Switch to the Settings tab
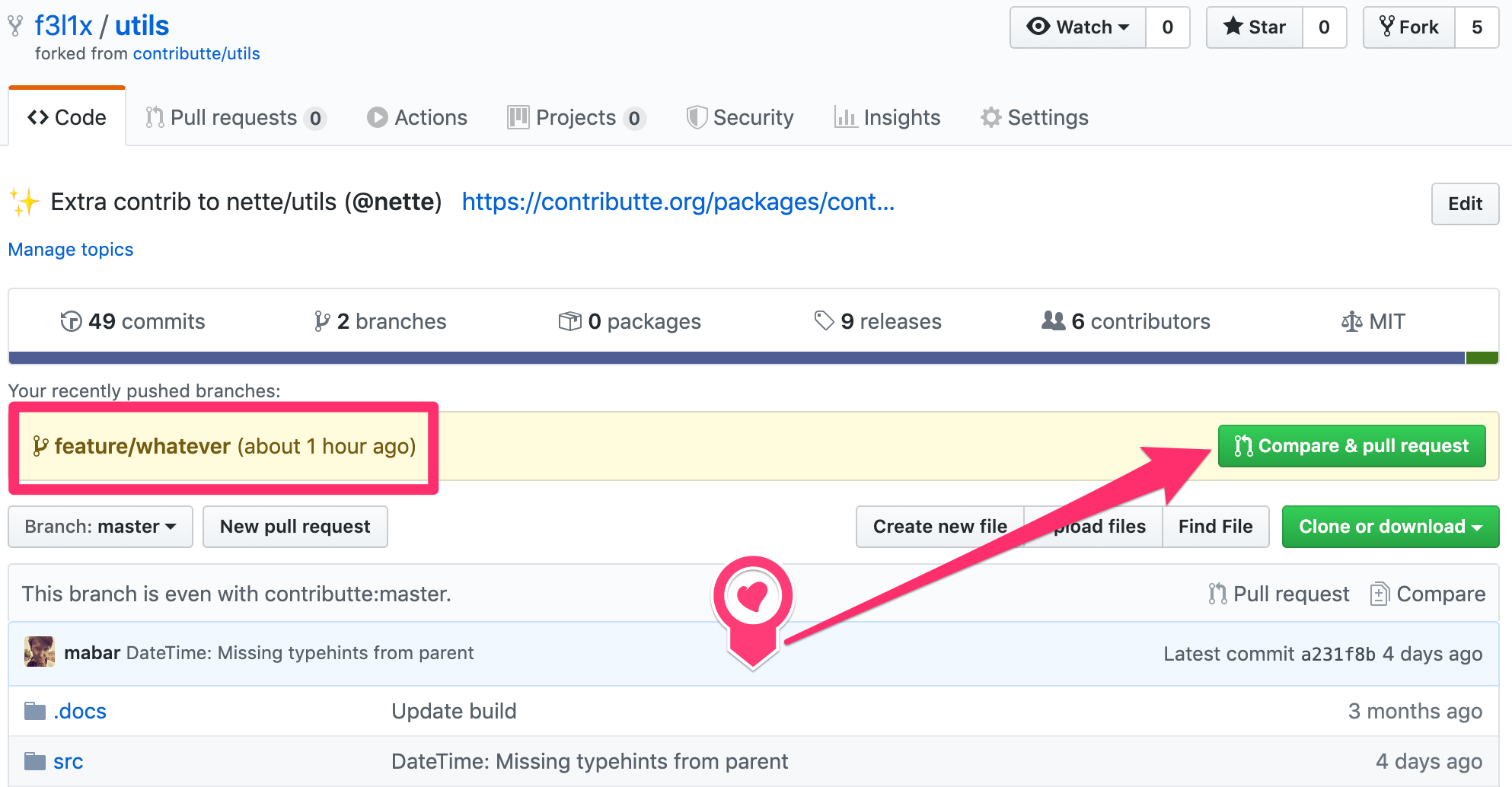 (1035, 117)
